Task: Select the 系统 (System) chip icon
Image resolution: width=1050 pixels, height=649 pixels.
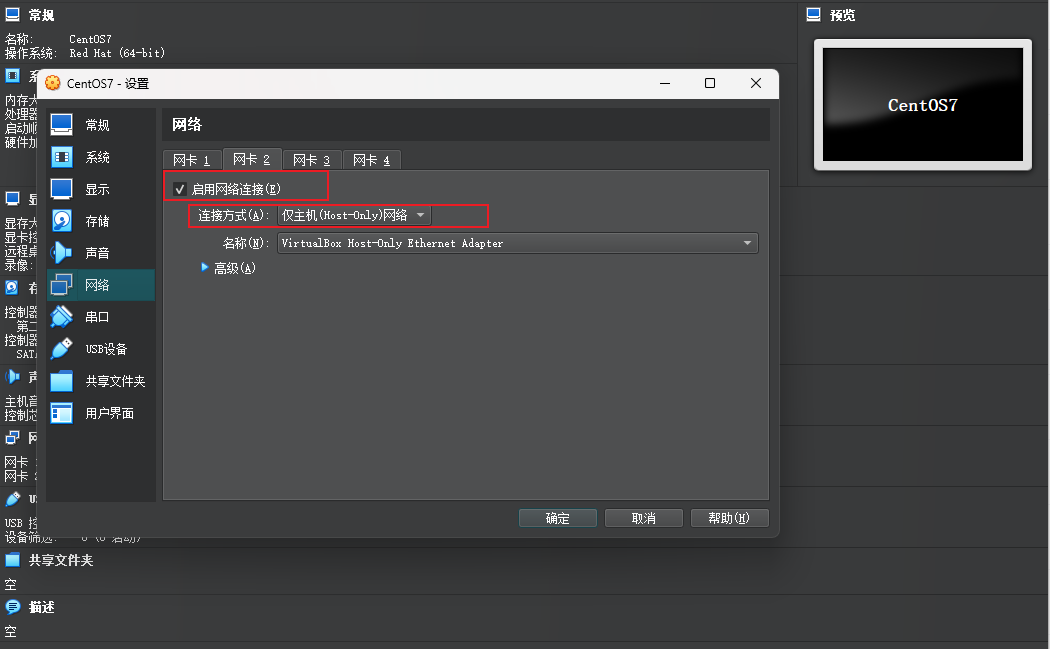Action: click(x=62, y=157)
